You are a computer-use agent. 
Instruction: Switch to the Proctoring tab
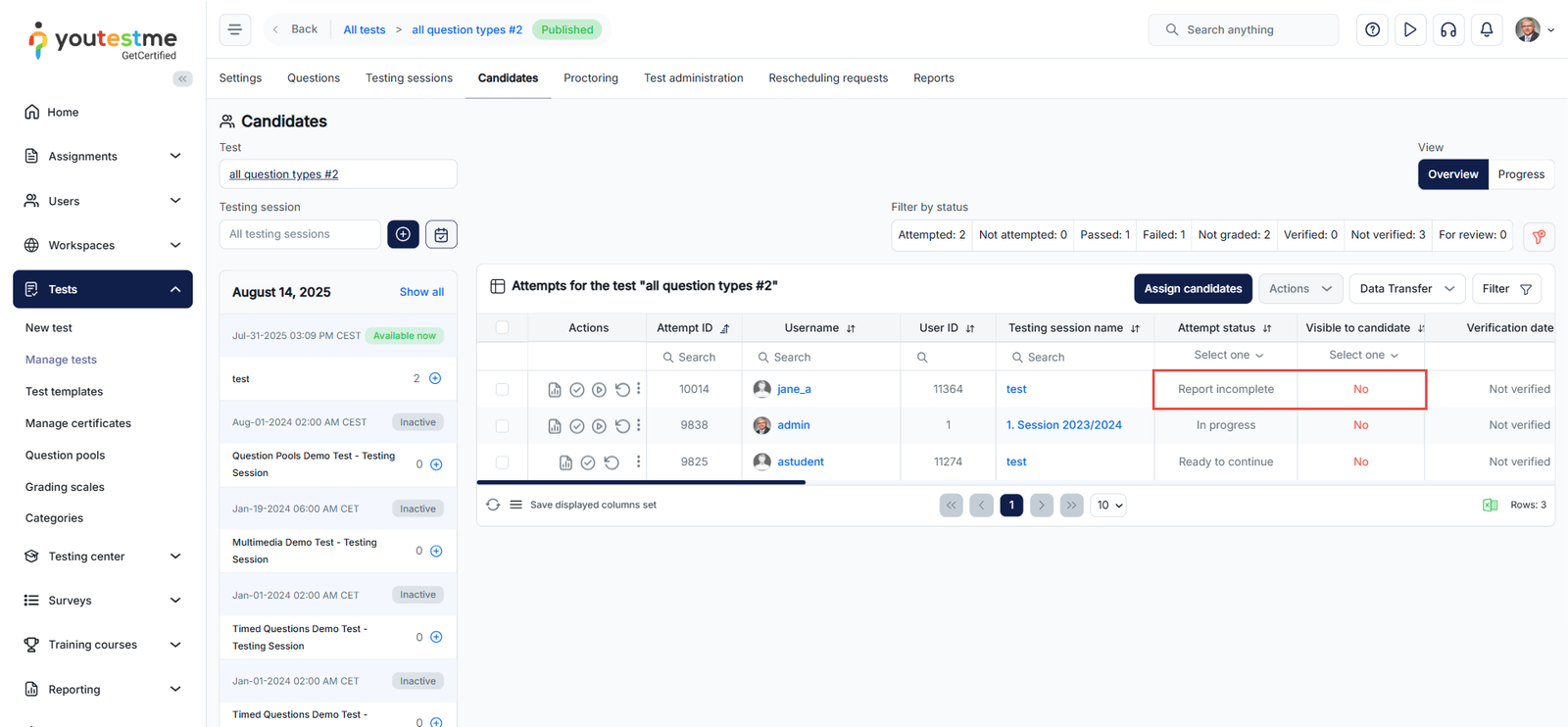(590, 78)
